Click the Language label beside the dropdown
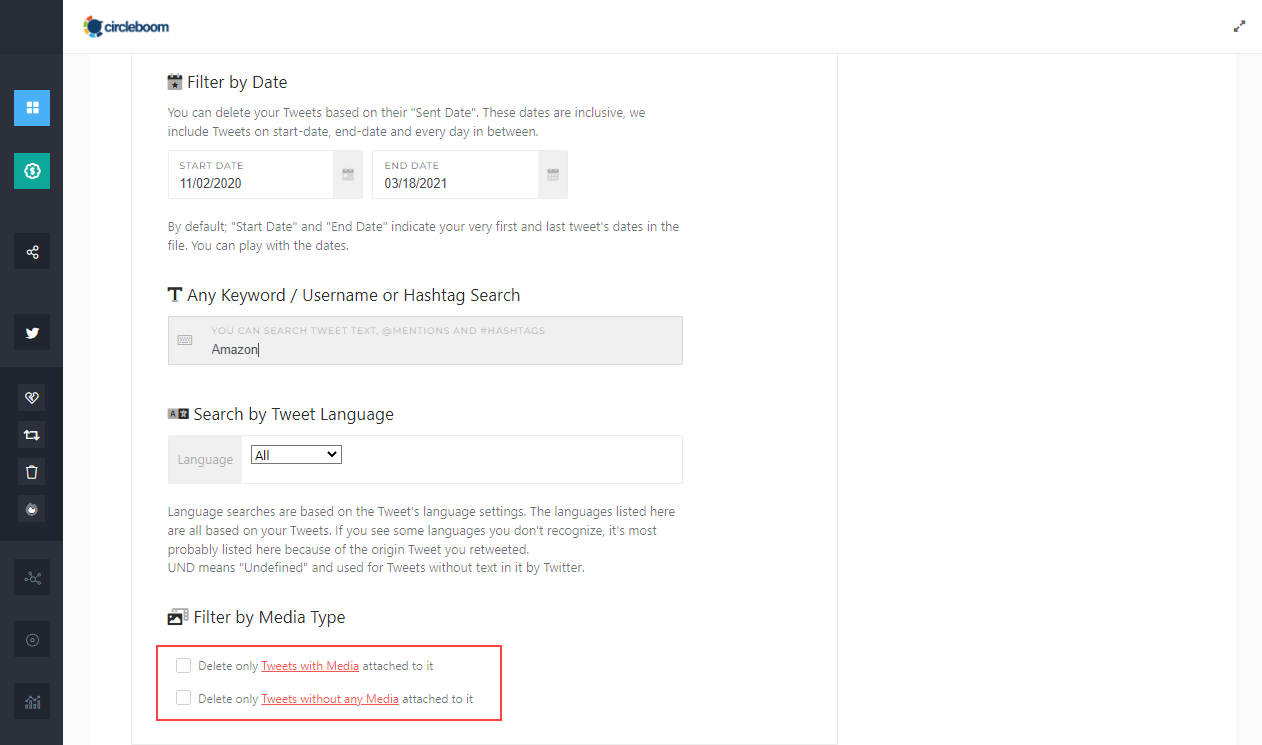1262x745 pixels. tap(205, 460)
